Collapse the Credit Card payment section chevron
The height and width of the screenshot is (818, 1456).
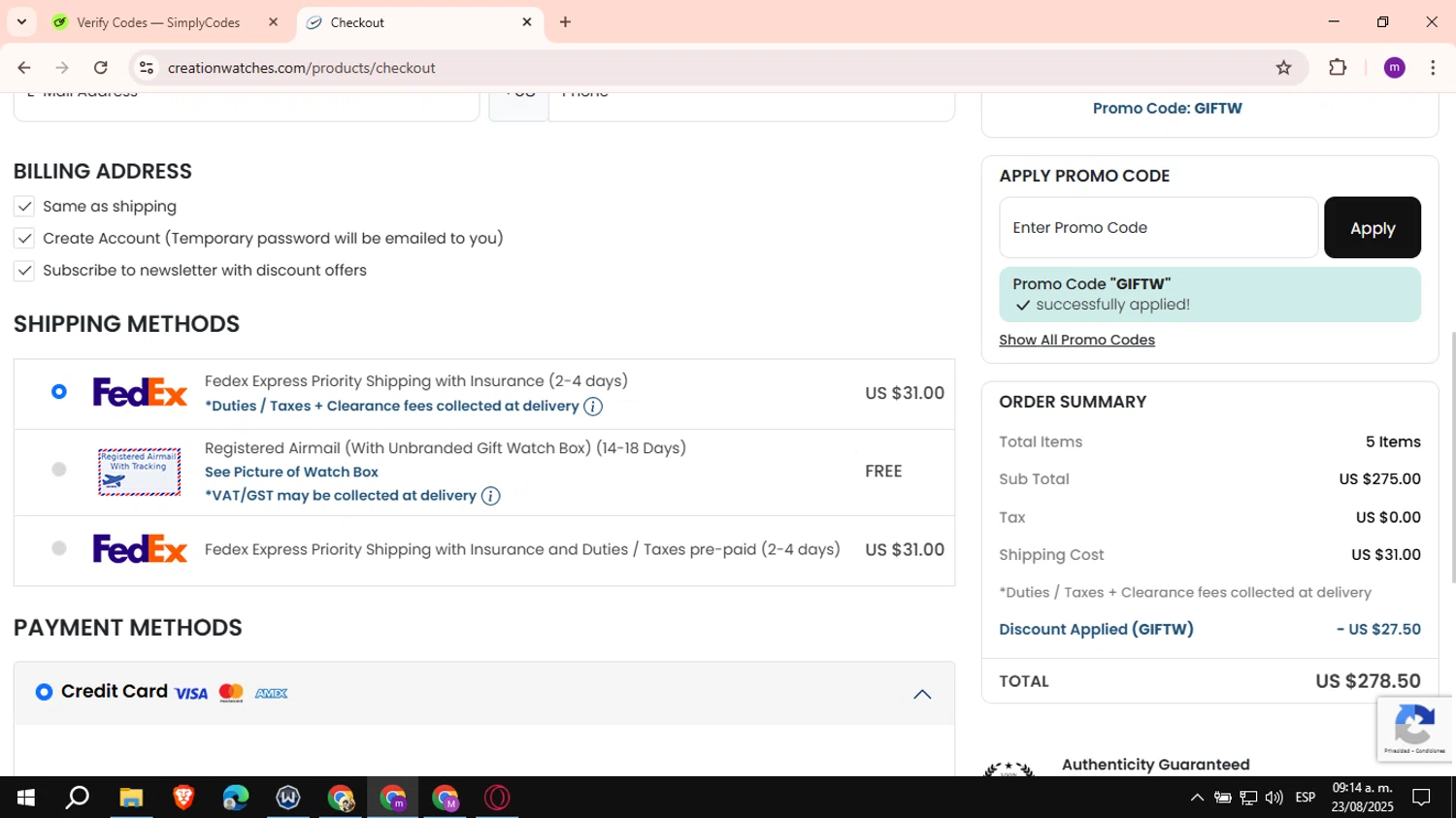click(922, 694)
